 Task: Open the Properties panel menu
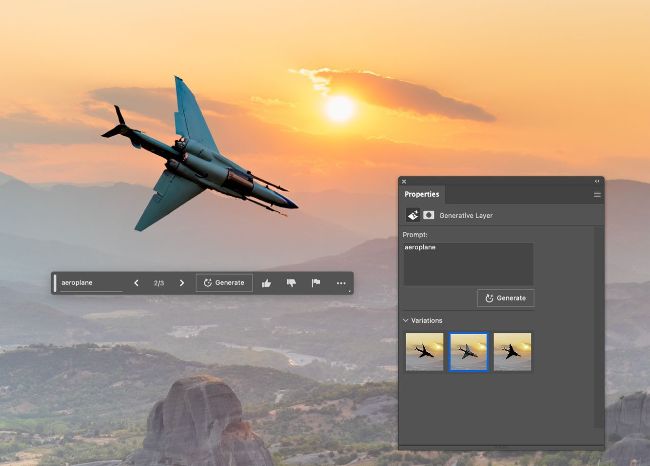point(597,194)
